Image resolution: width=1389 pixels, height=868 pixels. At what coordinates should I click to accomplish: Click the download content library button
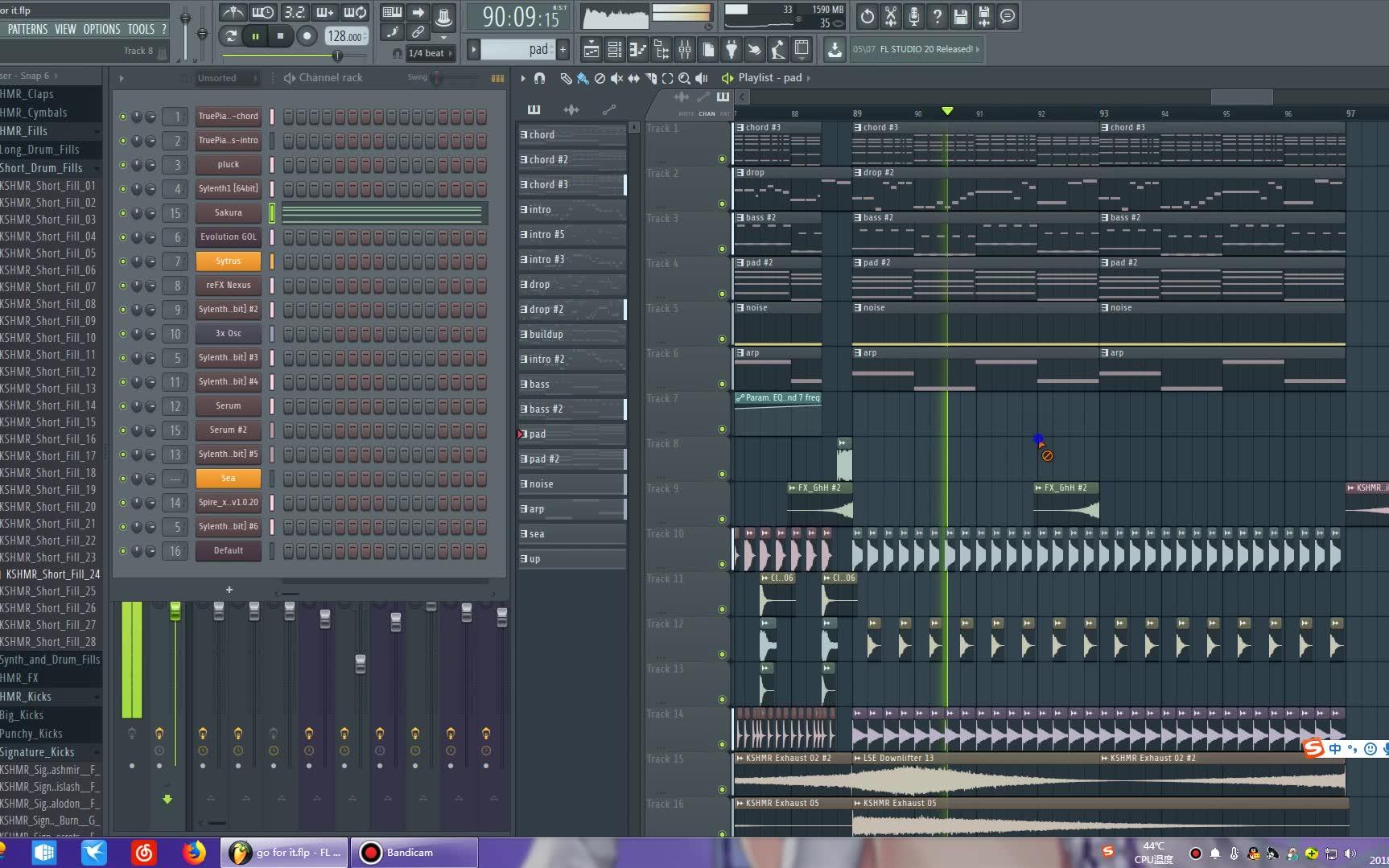835,50
